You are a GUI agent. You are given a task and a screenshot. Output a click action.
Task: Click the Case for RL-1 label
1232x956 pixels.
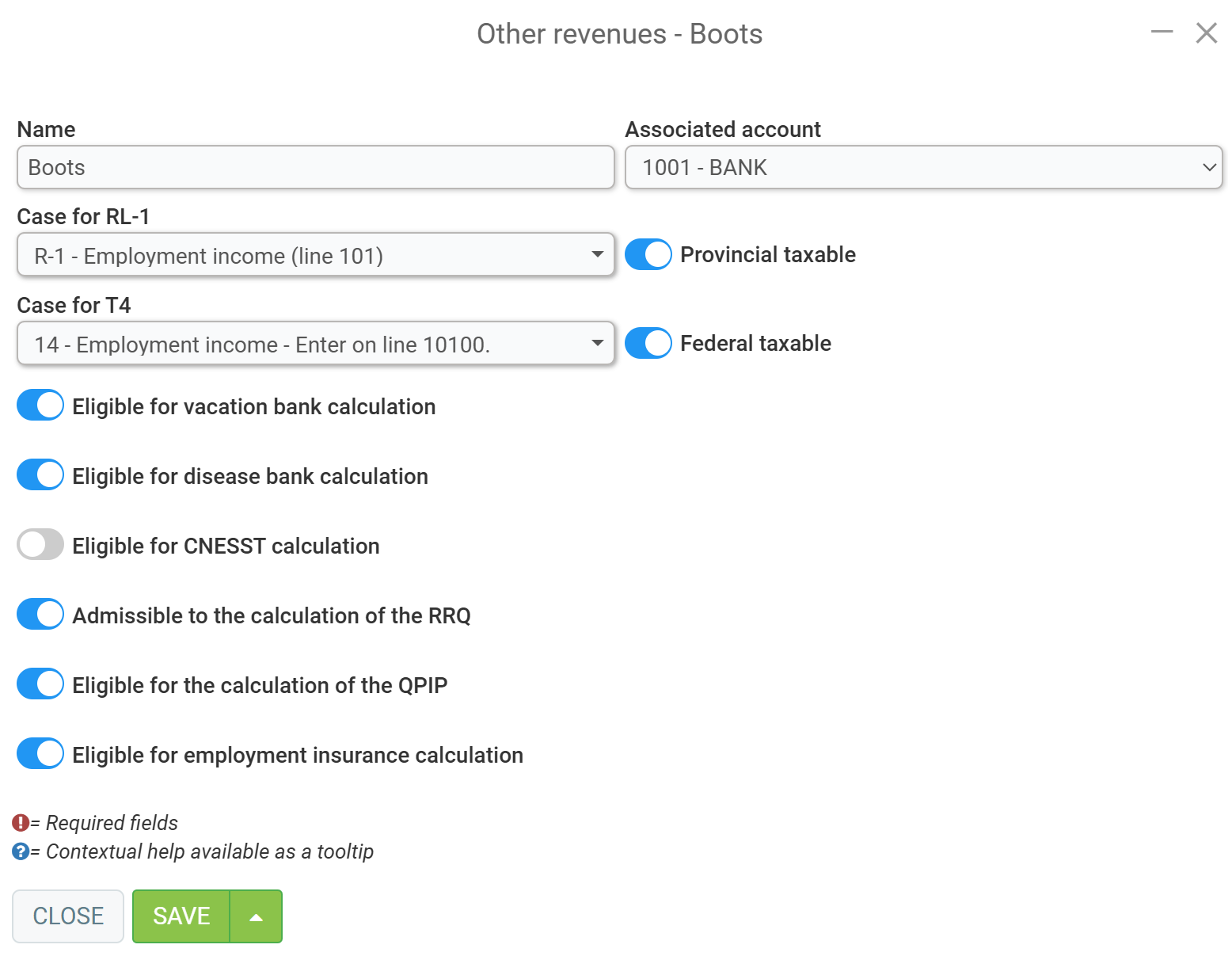[x=83, y=216]
